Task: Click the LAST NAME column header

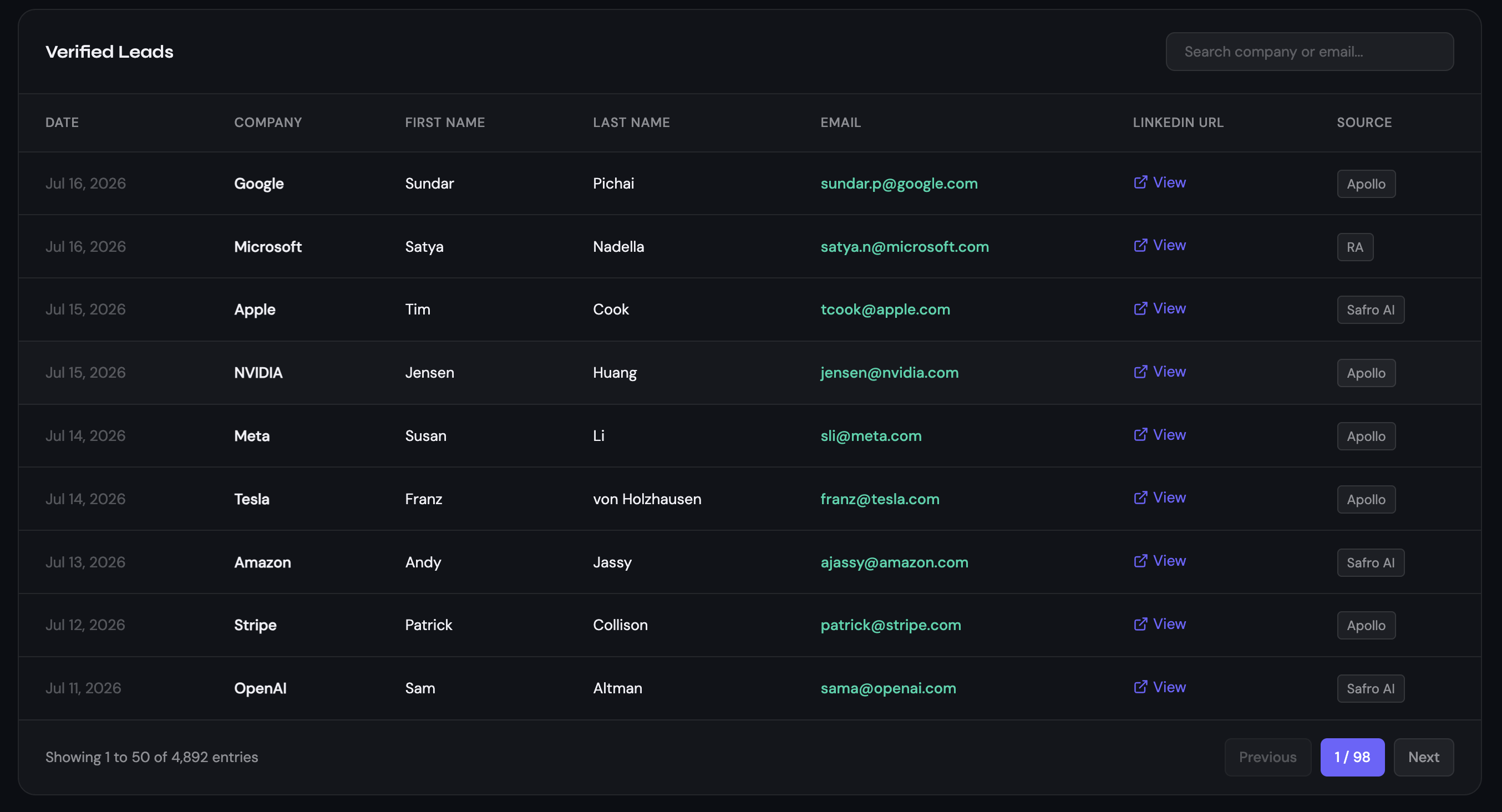Action: click(x=631, y=123)
